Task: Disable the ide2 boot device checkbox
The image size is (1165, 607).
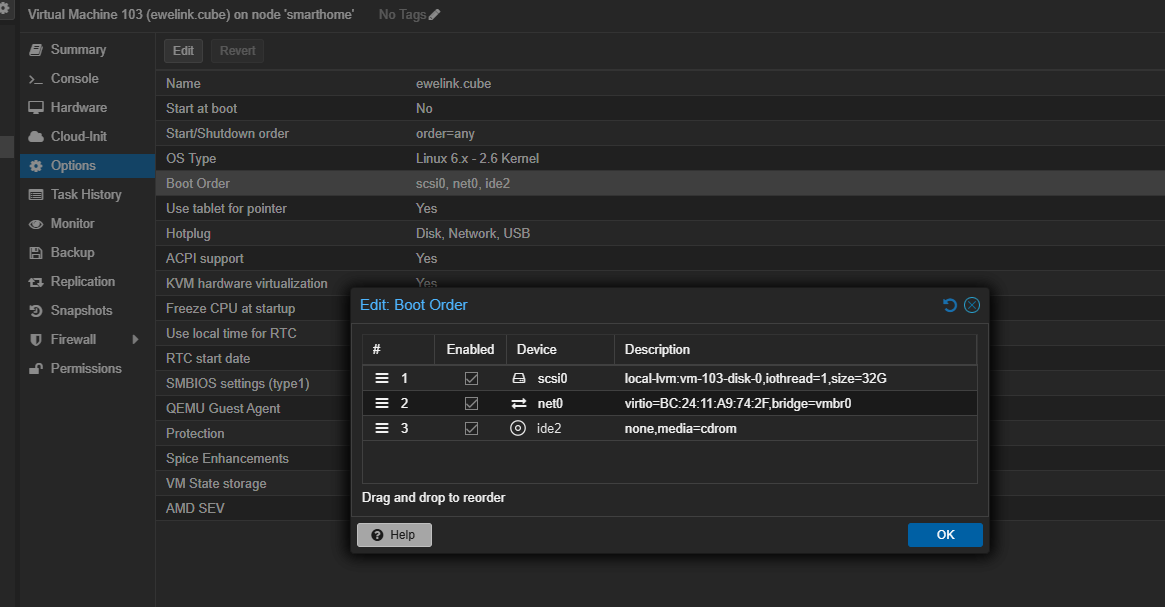Action: (471, 428)
